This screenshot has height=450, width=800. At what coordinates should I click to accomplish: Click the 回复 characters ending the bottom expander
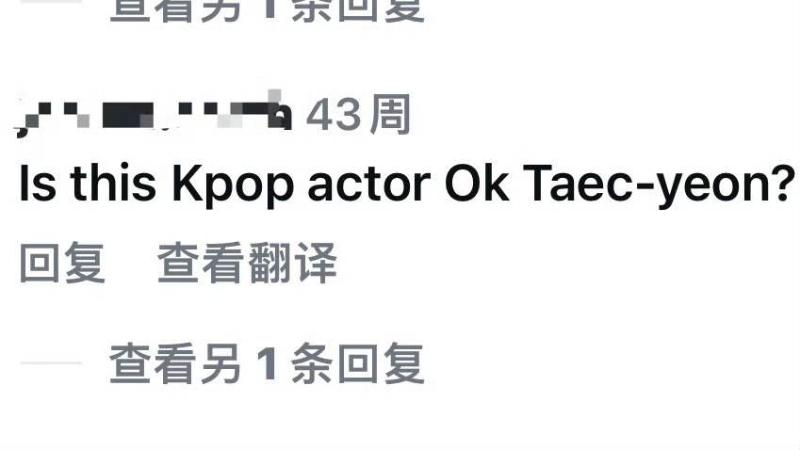click(x=381, y=363)
